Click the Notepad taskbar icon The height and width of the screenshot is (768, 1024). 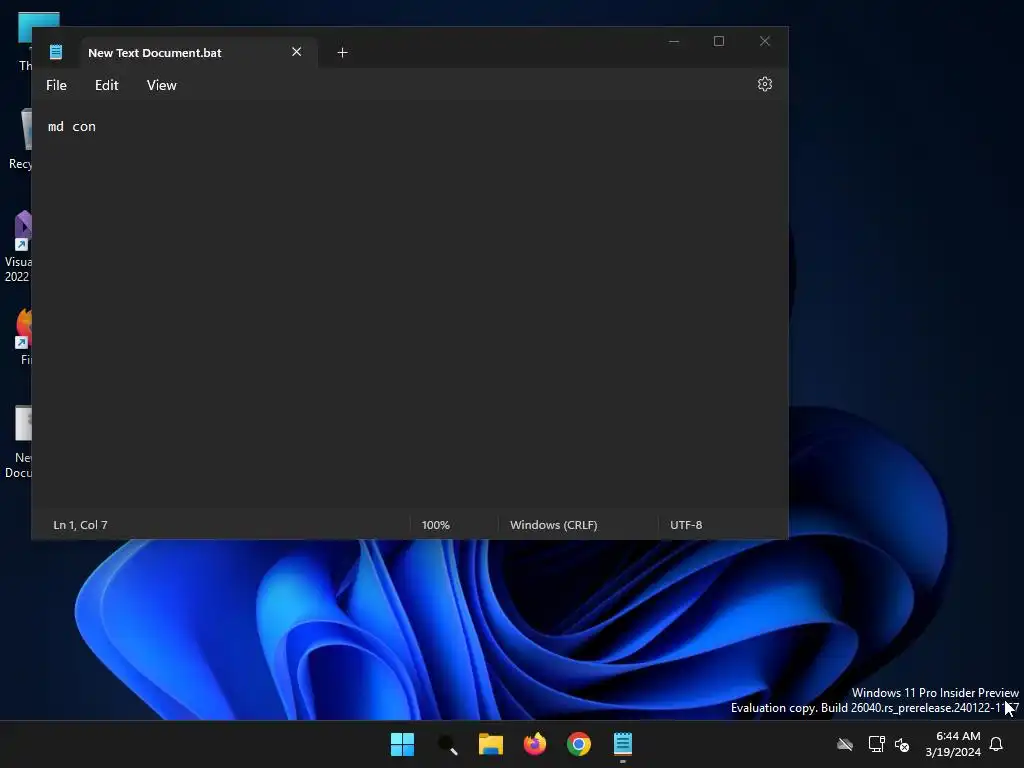622,744
